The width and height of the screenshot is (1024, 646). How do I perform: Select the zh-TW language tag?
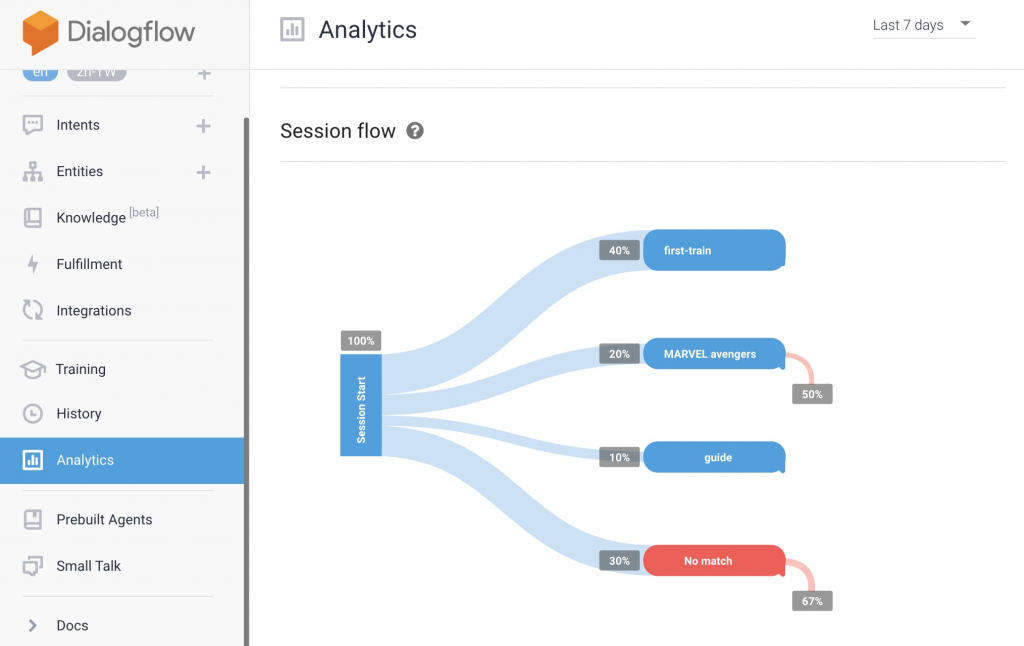pos(96,73)
